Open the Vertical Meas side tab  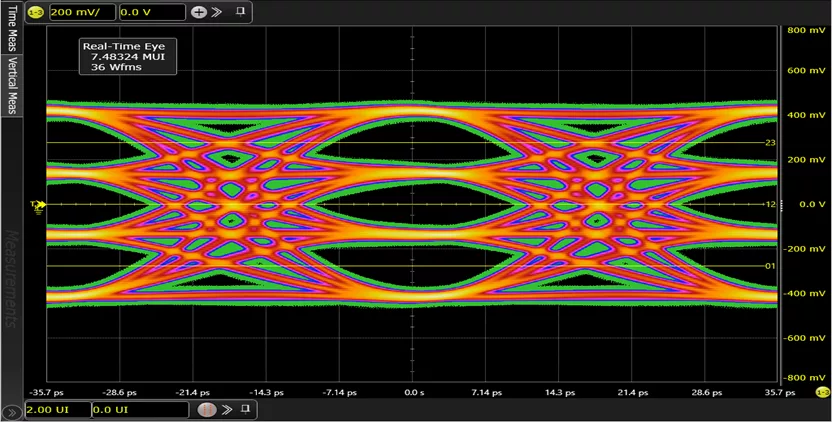(x=12, y=85)
